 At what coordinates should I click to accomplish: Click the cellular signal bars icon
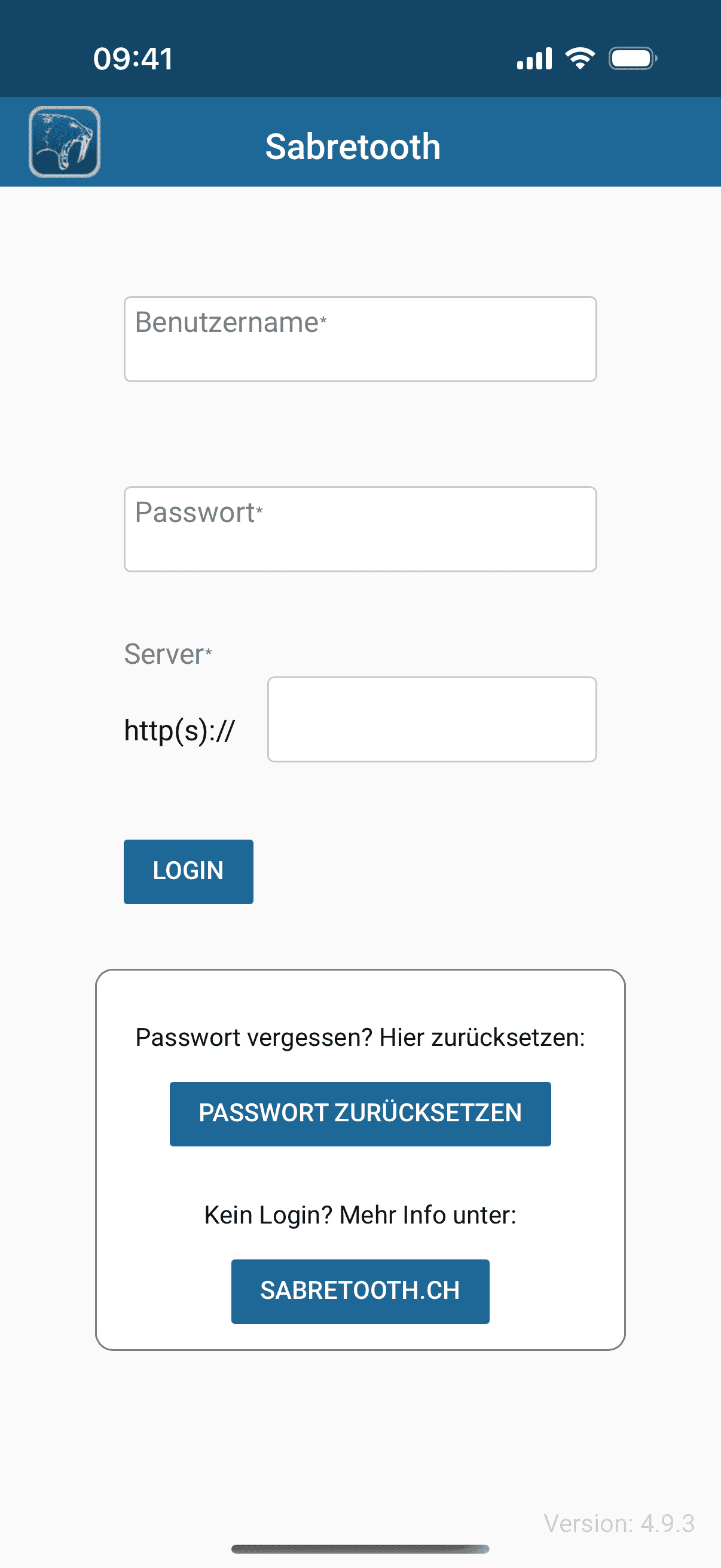pyautogui.click(x=534, y=59)
